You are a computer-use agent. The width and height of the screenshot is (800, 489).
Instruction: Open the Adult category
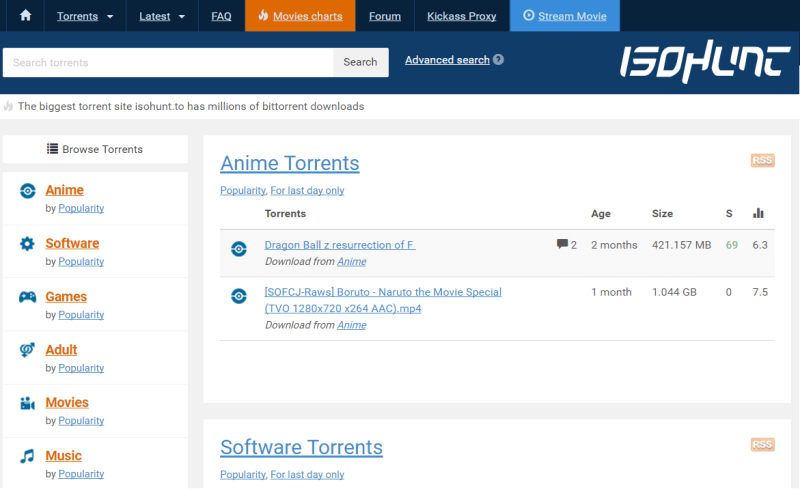pos(61,350)
